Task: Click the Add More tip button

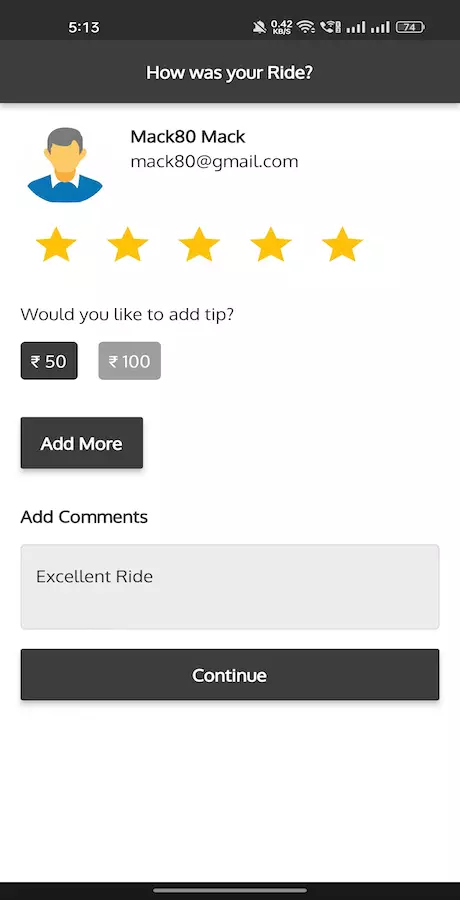Action: 82,443
